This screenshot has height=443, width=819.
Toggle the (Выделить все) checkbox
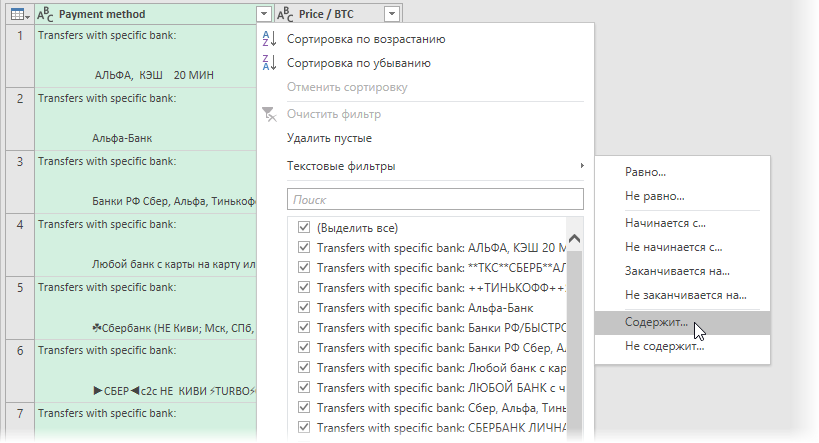(x=303, y=227)
